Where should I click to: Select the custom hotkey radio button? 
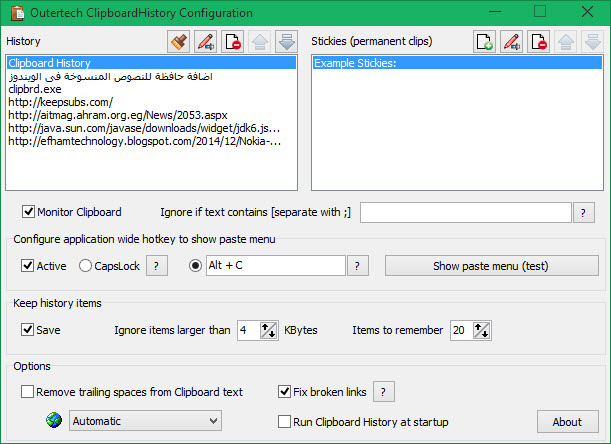pos(195,266)
